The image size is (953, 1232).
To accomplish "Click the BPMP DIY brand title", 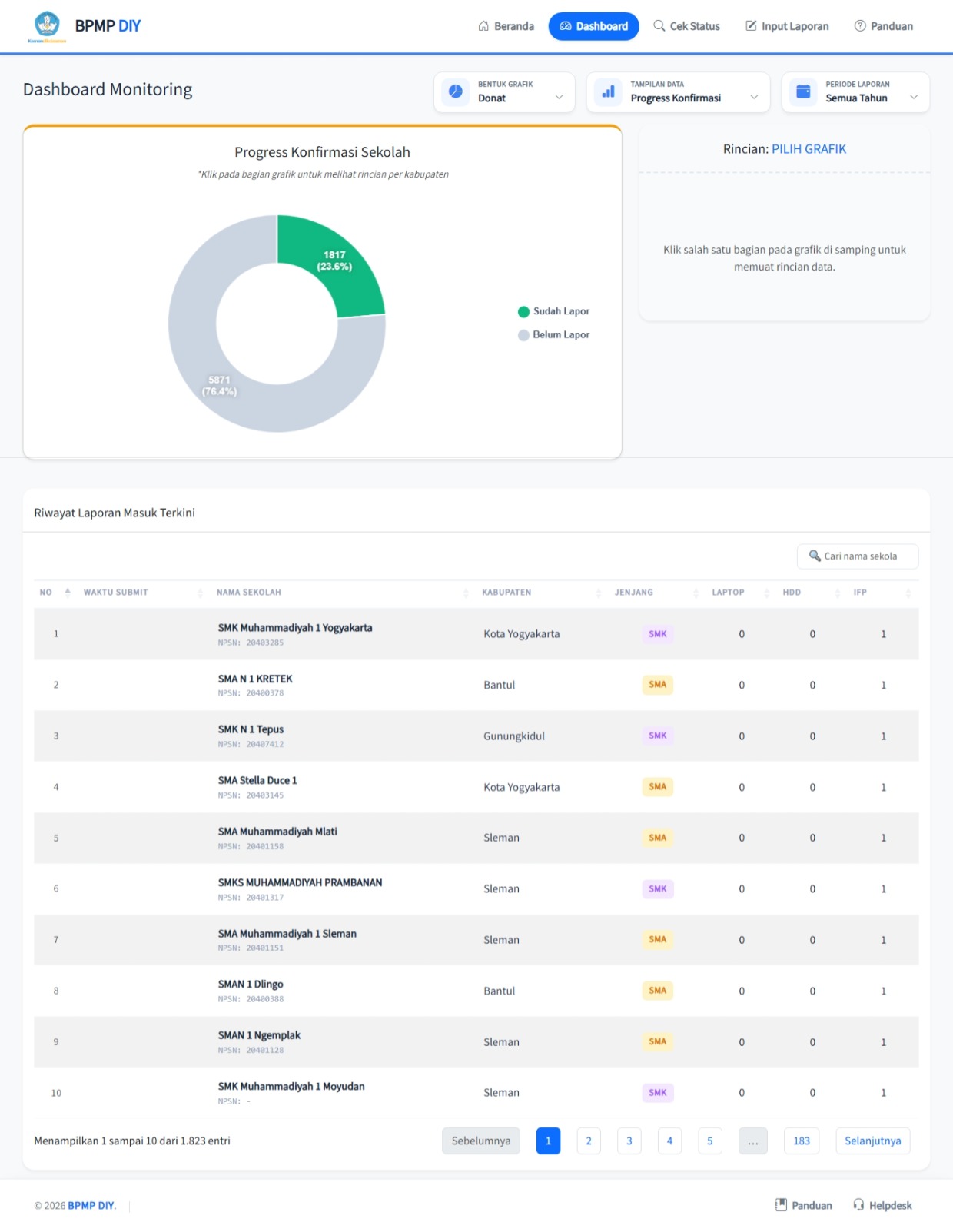I will pos(108,26).
